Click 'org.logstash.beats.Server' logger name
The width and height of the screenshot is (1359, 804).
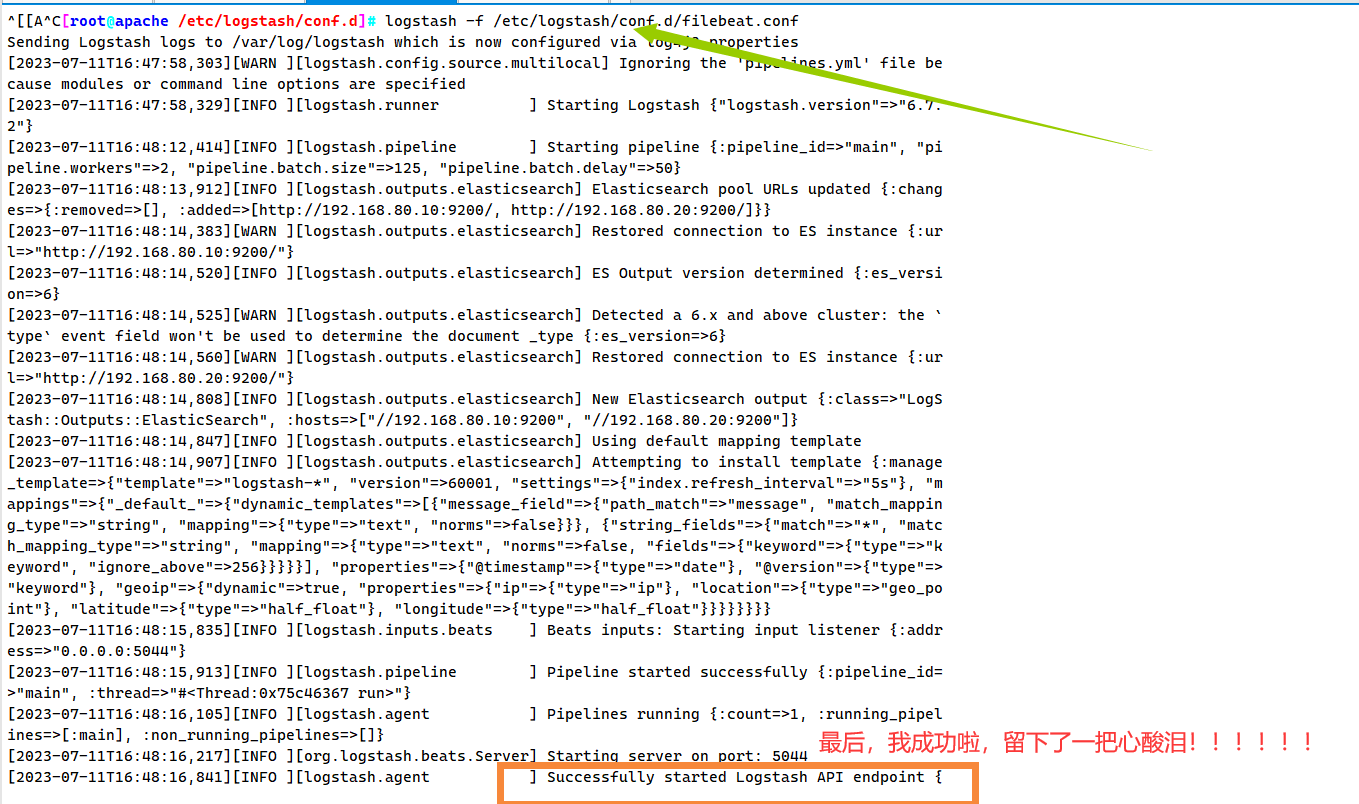[x=416, y=756]
